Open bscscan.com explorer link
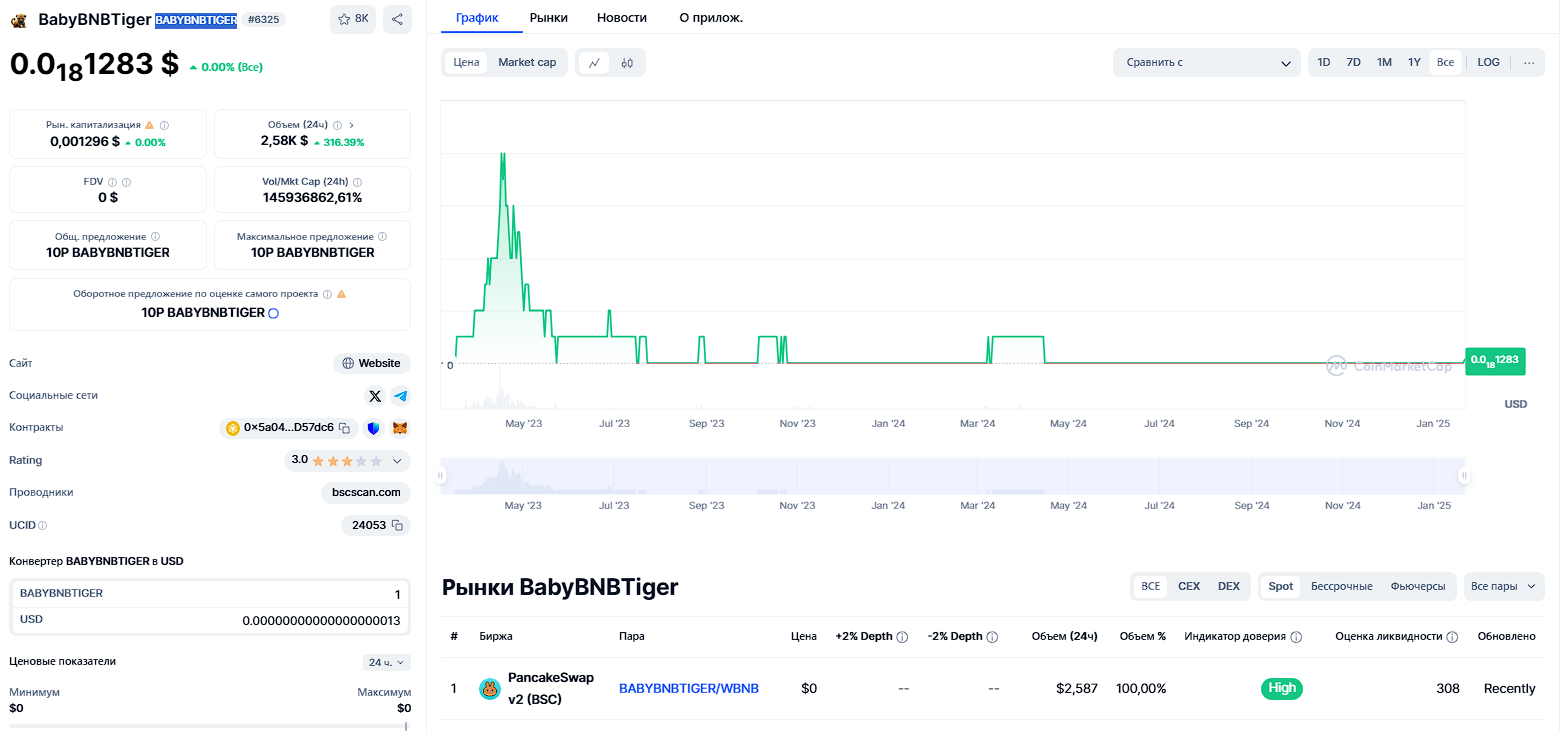Screen dimensions: 1560x732 366,493
